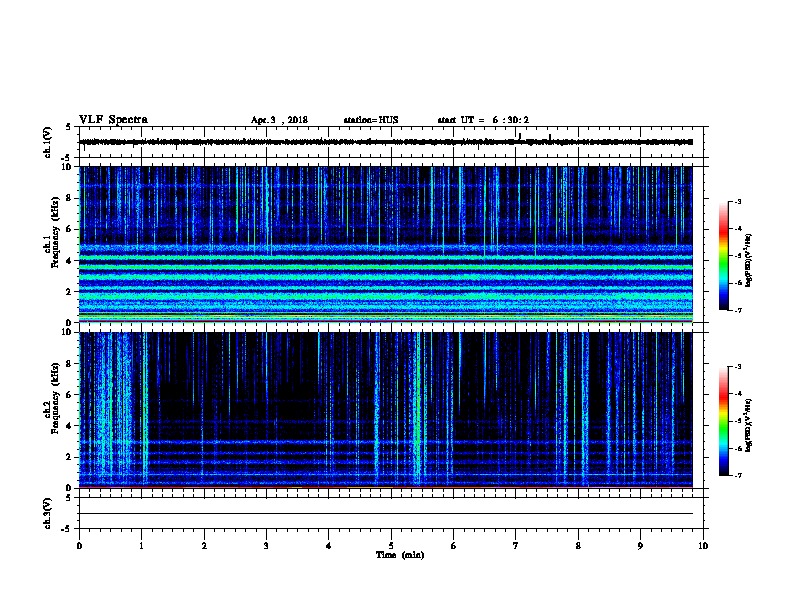Image resolution: width=792 pixels, height=612 pixels.
Task: Click the ch.1 spectrogram "2" kHz tick label
Action: (69, 292)
